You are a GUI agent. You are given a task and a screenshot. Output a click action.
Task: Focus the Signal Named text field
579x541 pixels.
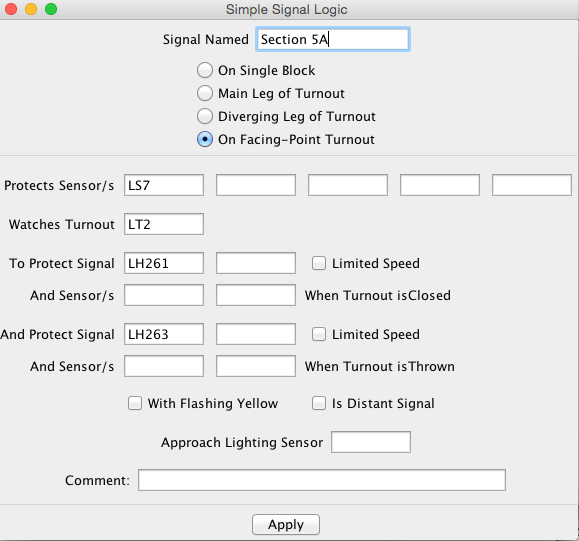pos(333,39)
